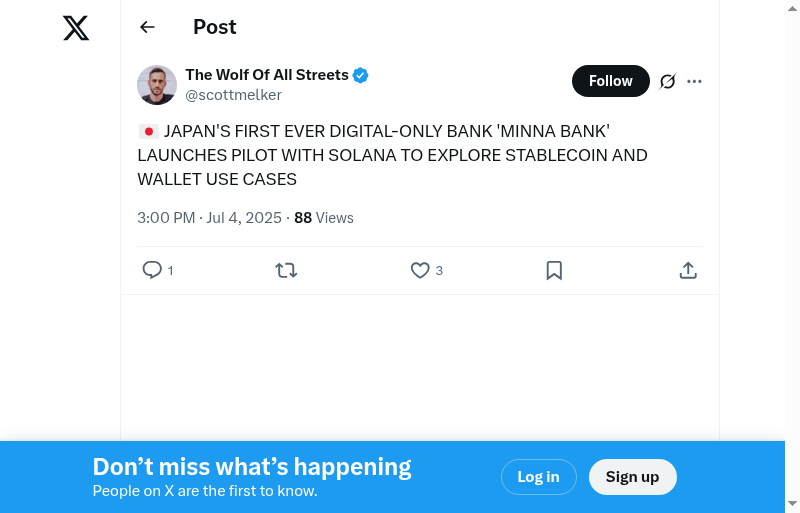Open the three-dot more options menu
This screenshot has height=513, width=800.
(695, 81)
